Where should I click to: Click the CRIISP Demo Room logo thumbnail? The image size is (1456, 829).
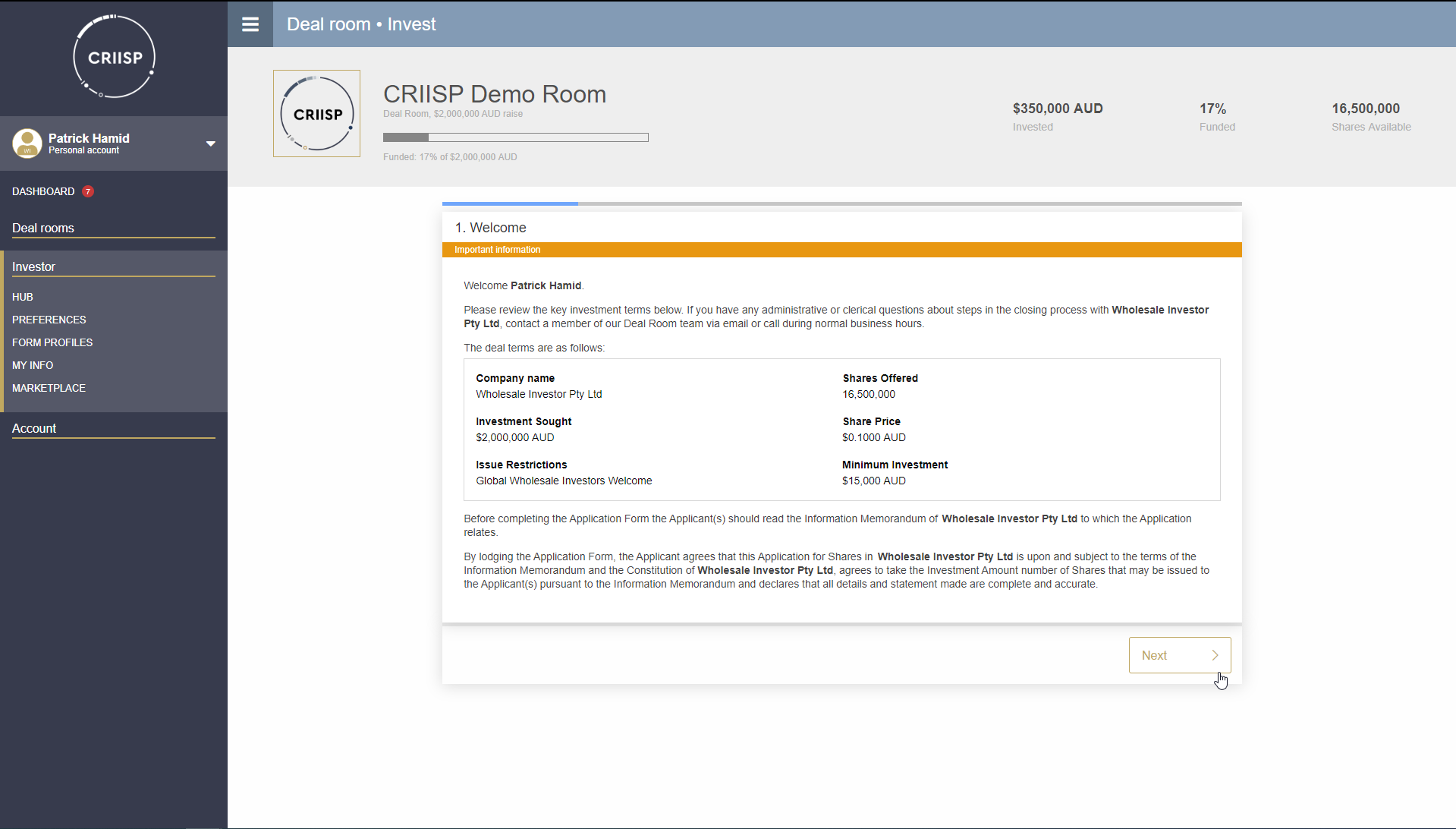[316, 114]
